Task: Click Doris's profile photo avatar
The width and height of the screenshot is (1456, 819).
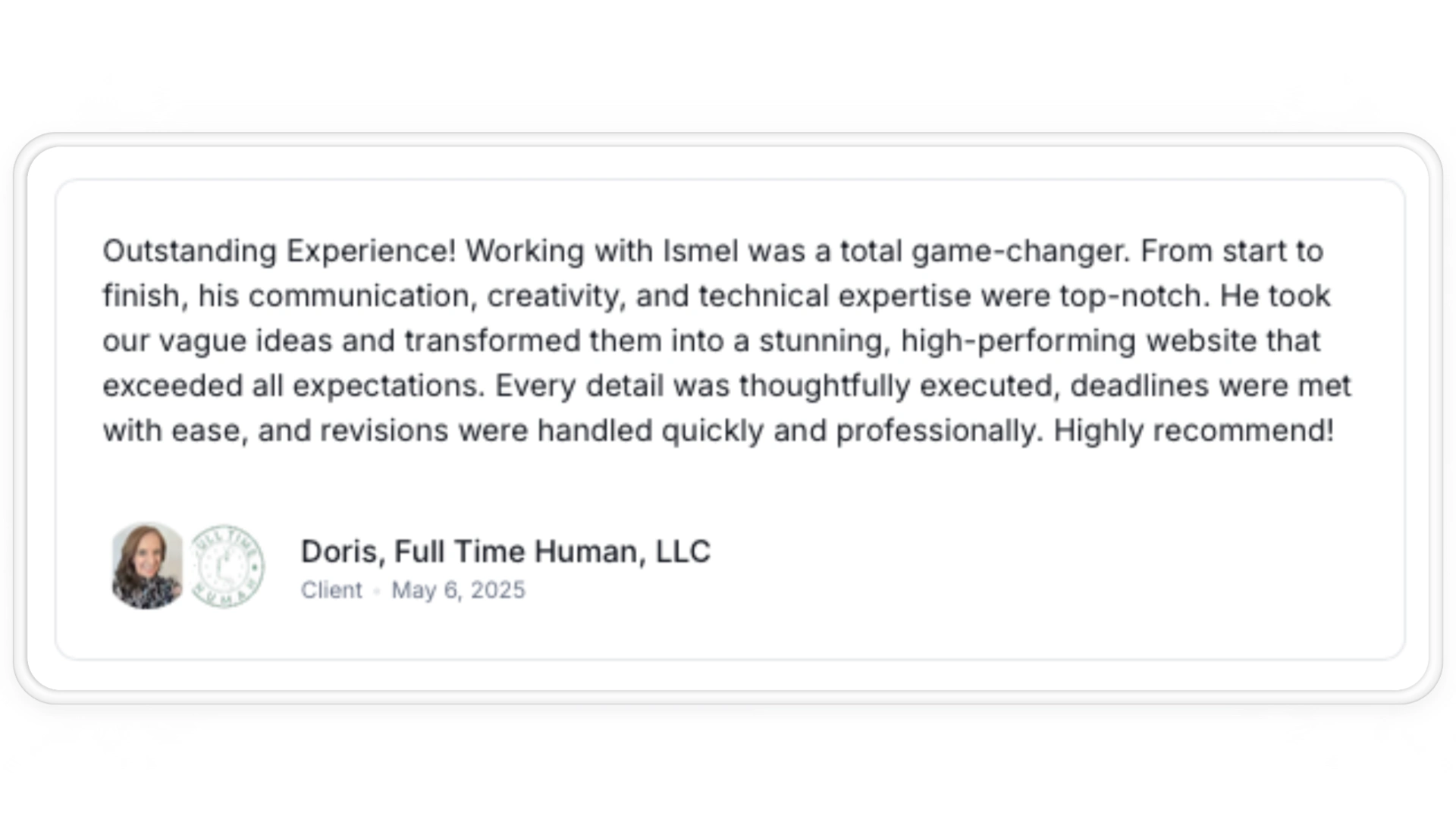Action: click(x=147, y=566)
